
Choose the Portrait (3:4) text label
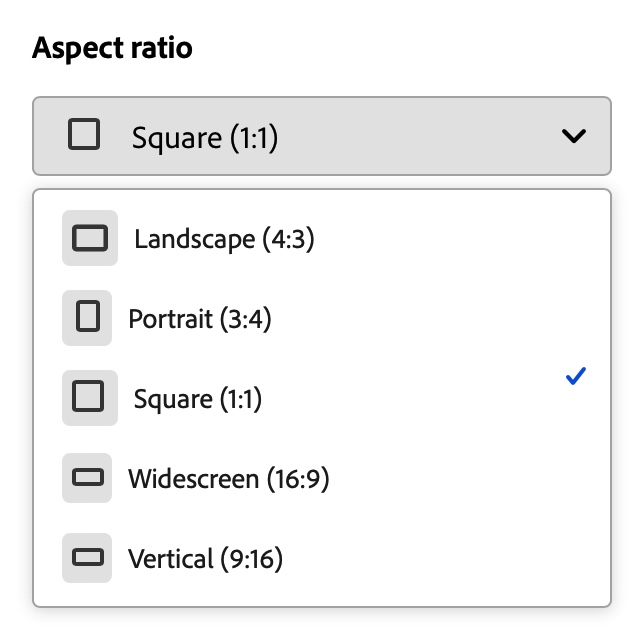pyautogui.click(x=200, y=319)
